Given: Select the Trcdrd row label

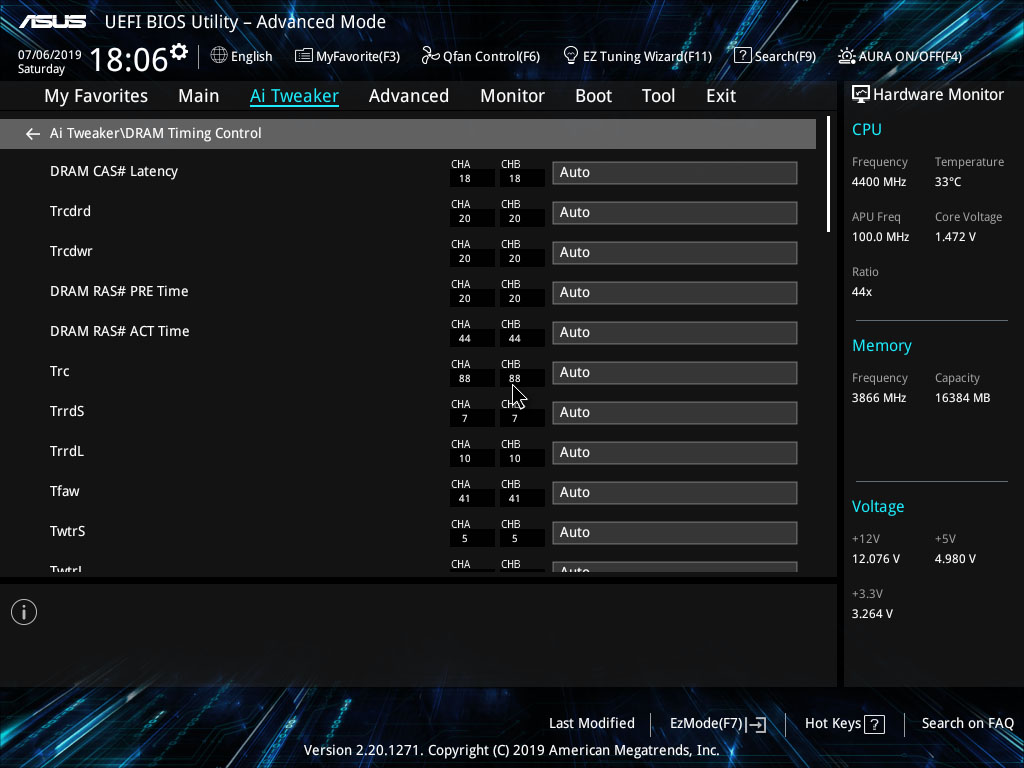Looking at the screenshot, I should tap(71, 212).
